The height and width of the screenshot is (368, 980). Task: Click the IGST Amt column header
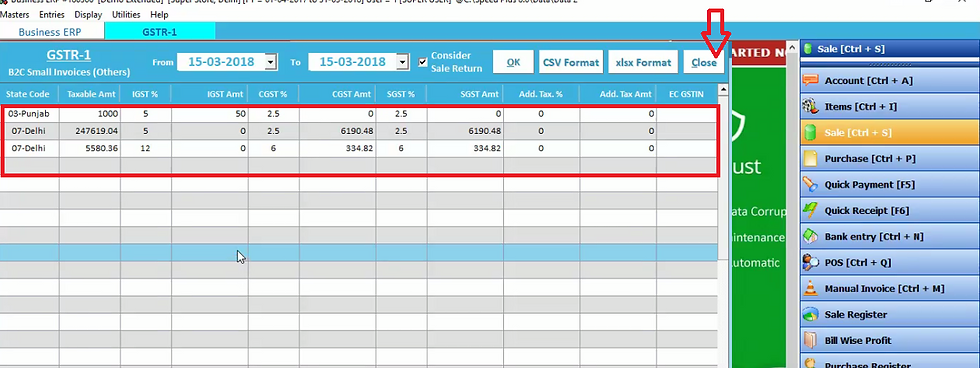[209, 94]
